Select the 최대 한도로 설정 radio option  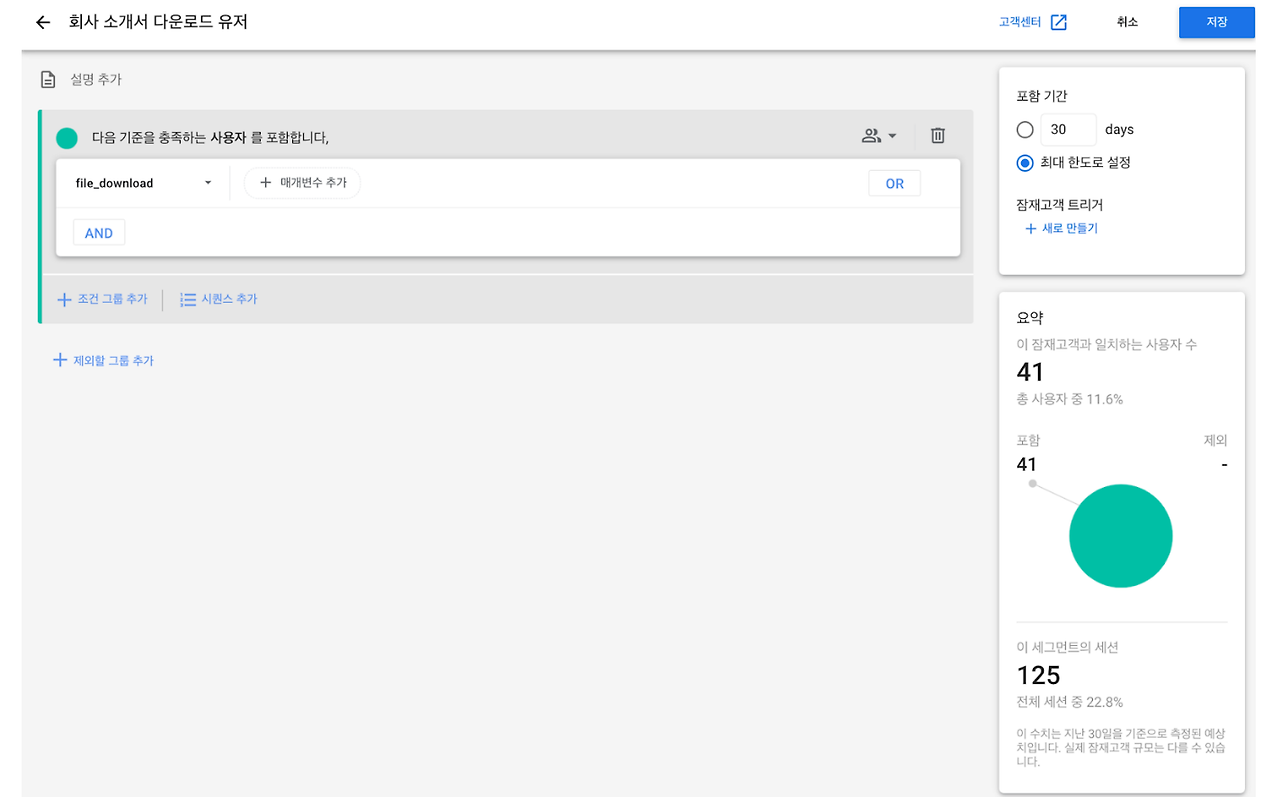(x=1025, y=162)
